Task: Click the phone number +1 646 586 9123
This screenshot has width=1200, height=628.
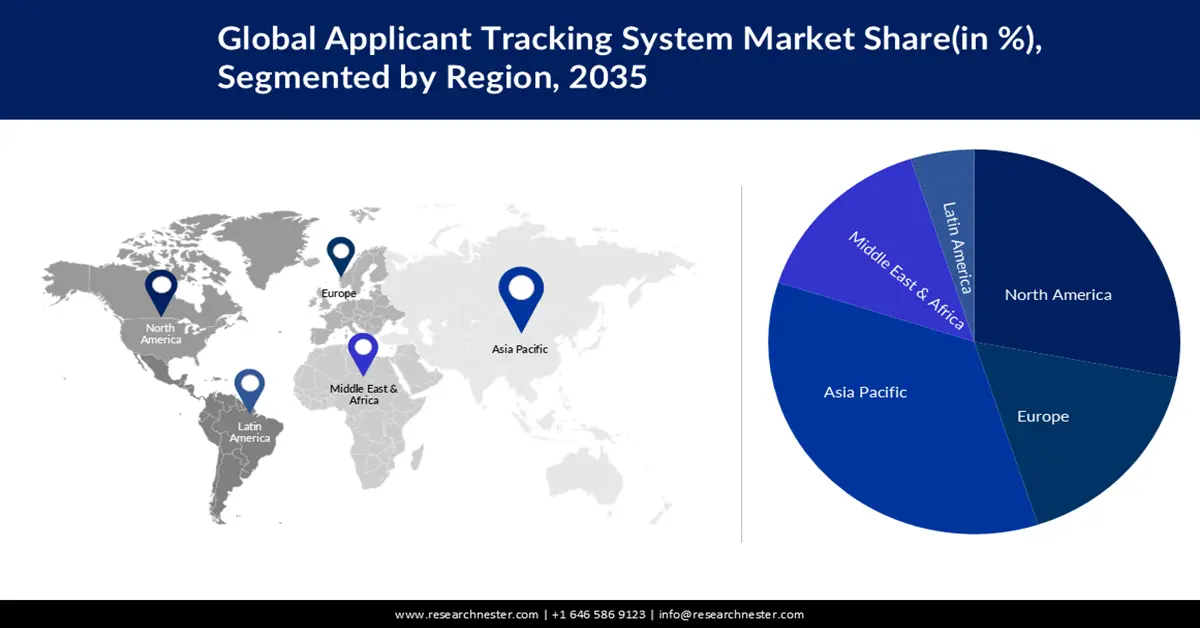Action: (599, 614)
